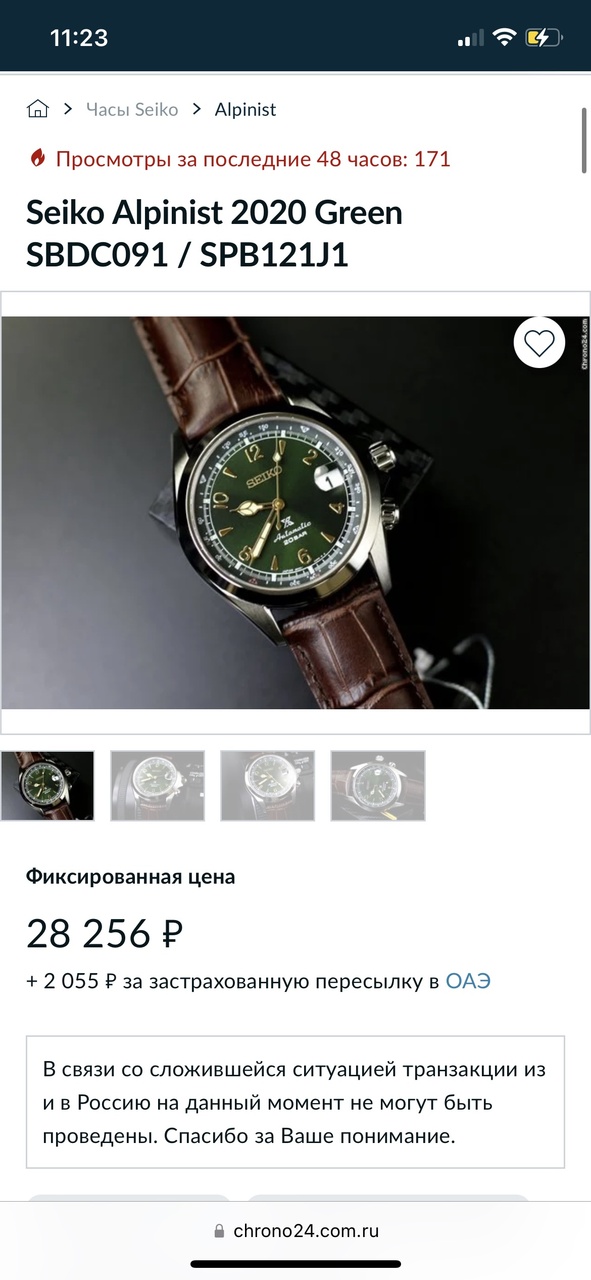Tap the page scrollbar on right edge
The height and width of the screenshot is (1280, 591).
click(584, 141)
